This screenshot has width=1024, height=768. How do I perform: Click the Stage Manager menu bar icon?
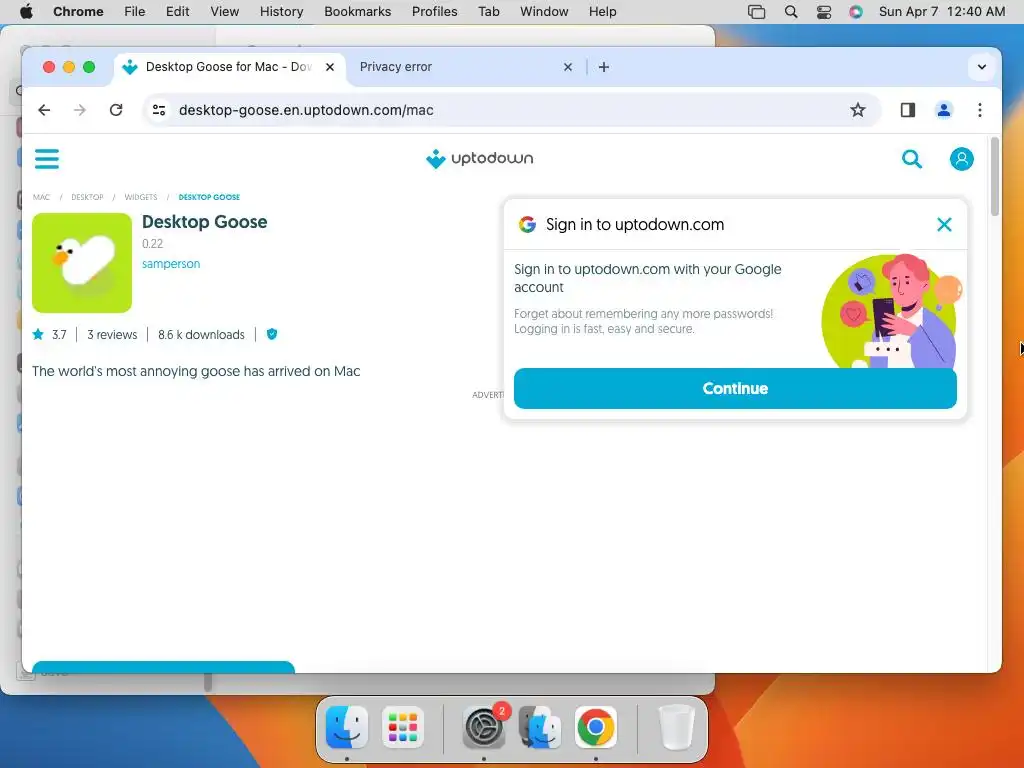(x=756, y=12)
